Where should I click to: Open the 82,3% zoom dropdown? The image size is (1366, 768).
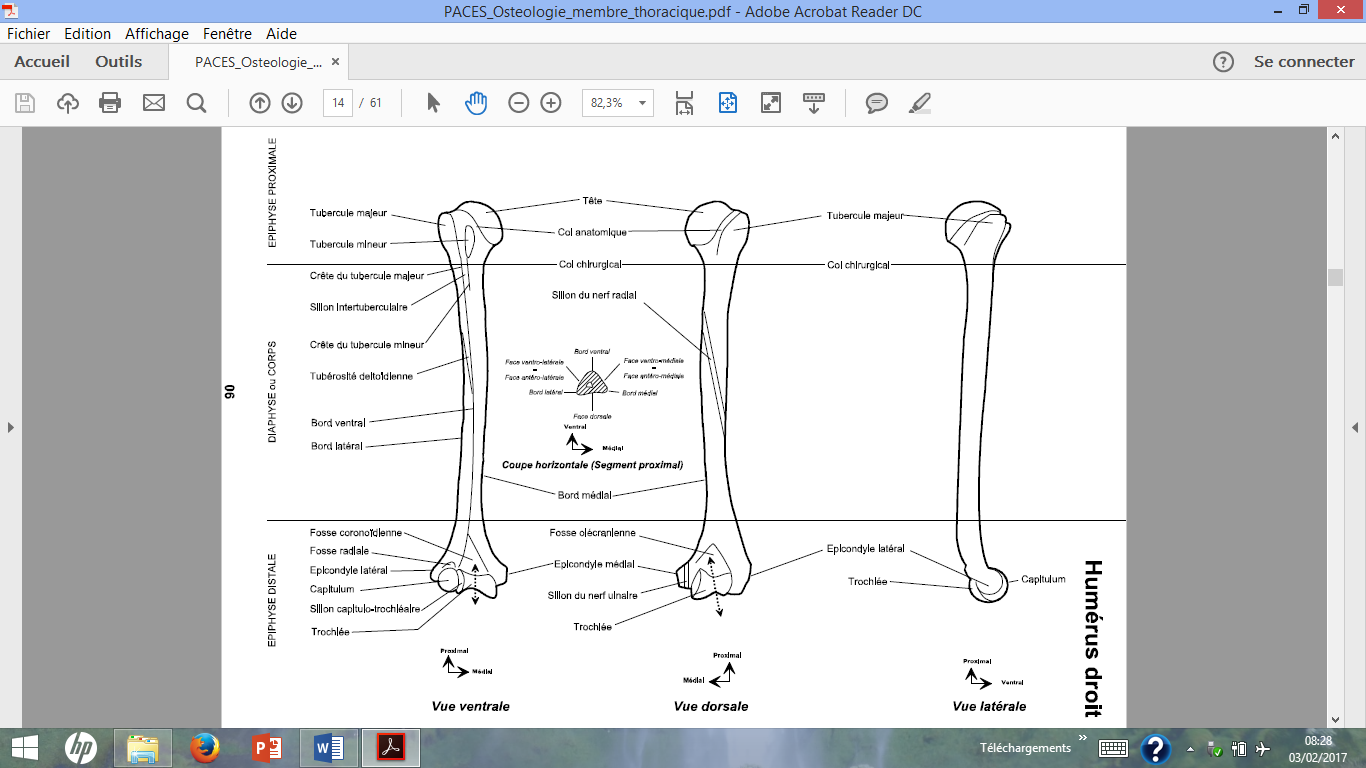coord(641,103)
